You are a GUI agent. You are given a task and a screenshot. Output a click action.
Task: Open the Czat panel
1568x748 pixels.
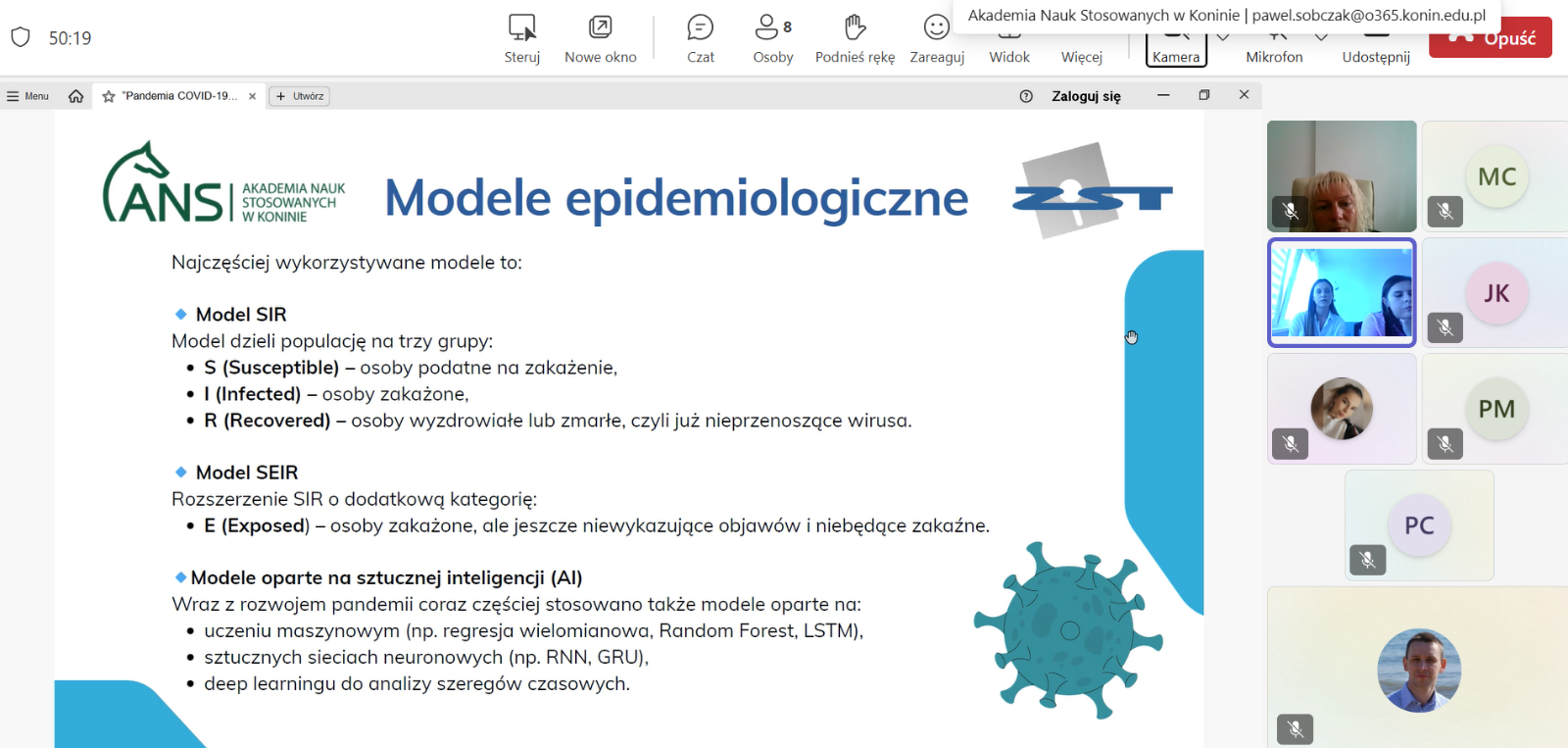(700, 37)
